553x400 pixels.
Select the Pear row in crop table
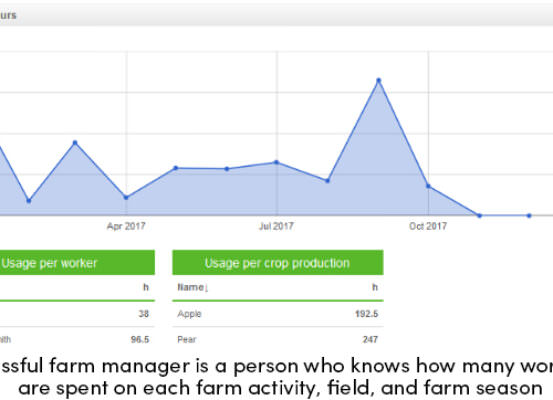(278, 339)
